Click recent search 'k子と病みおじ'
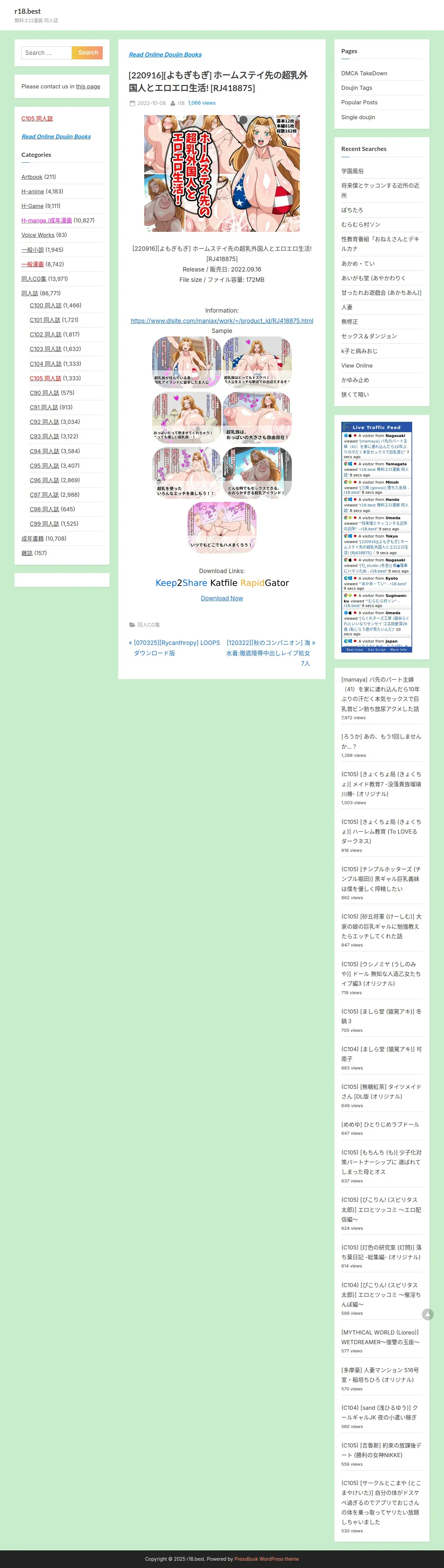Screen dimensions: 444x1568 [359, 351]
